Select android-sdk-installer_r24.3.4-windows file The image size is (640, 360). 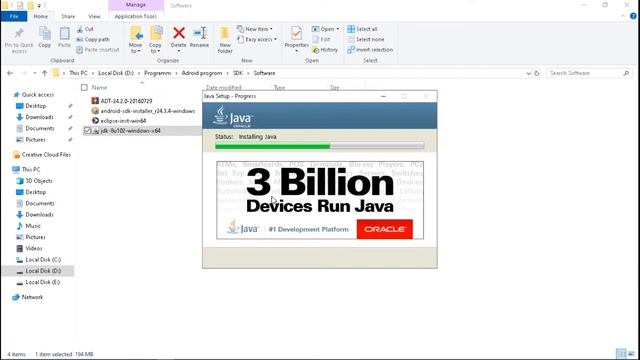[147, 111]
